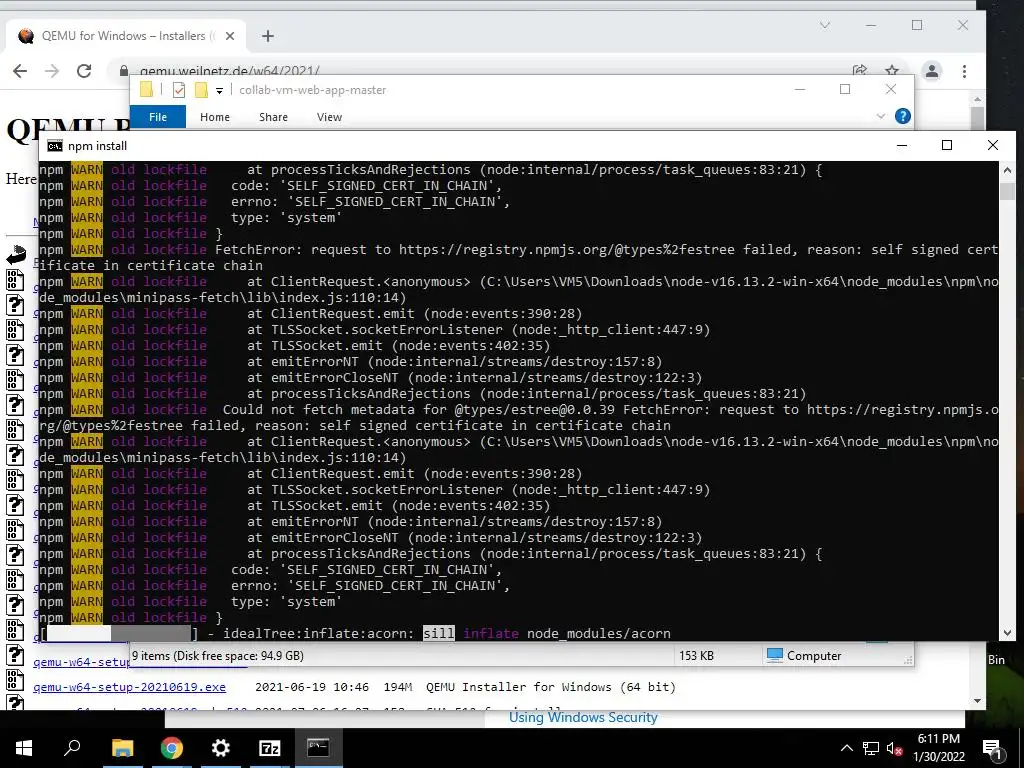Click the muted volume tray icon
Screen dimensions: 1024x768
(x=894, y=748)
